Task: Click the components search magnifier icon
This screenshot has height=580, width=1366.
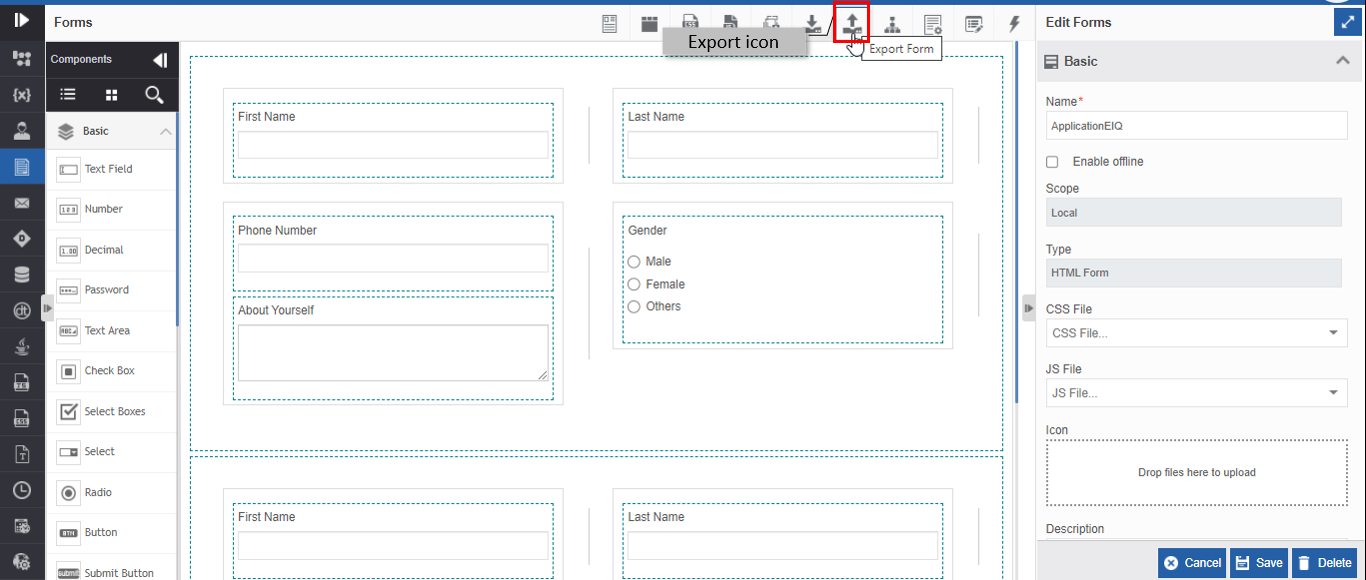Action: pos(154,94)
